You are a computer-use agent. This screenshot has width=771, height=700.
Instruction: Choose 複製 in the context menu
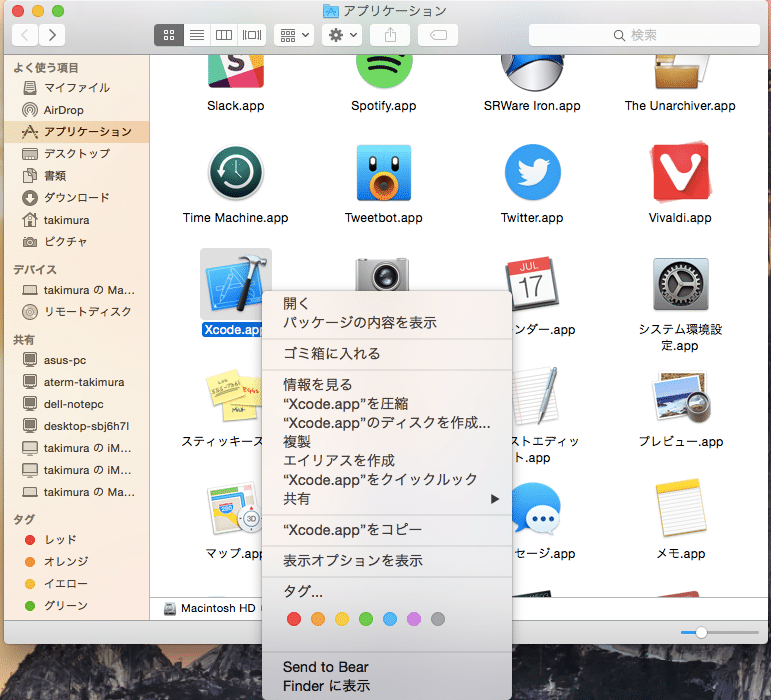(x=387, y=441)
